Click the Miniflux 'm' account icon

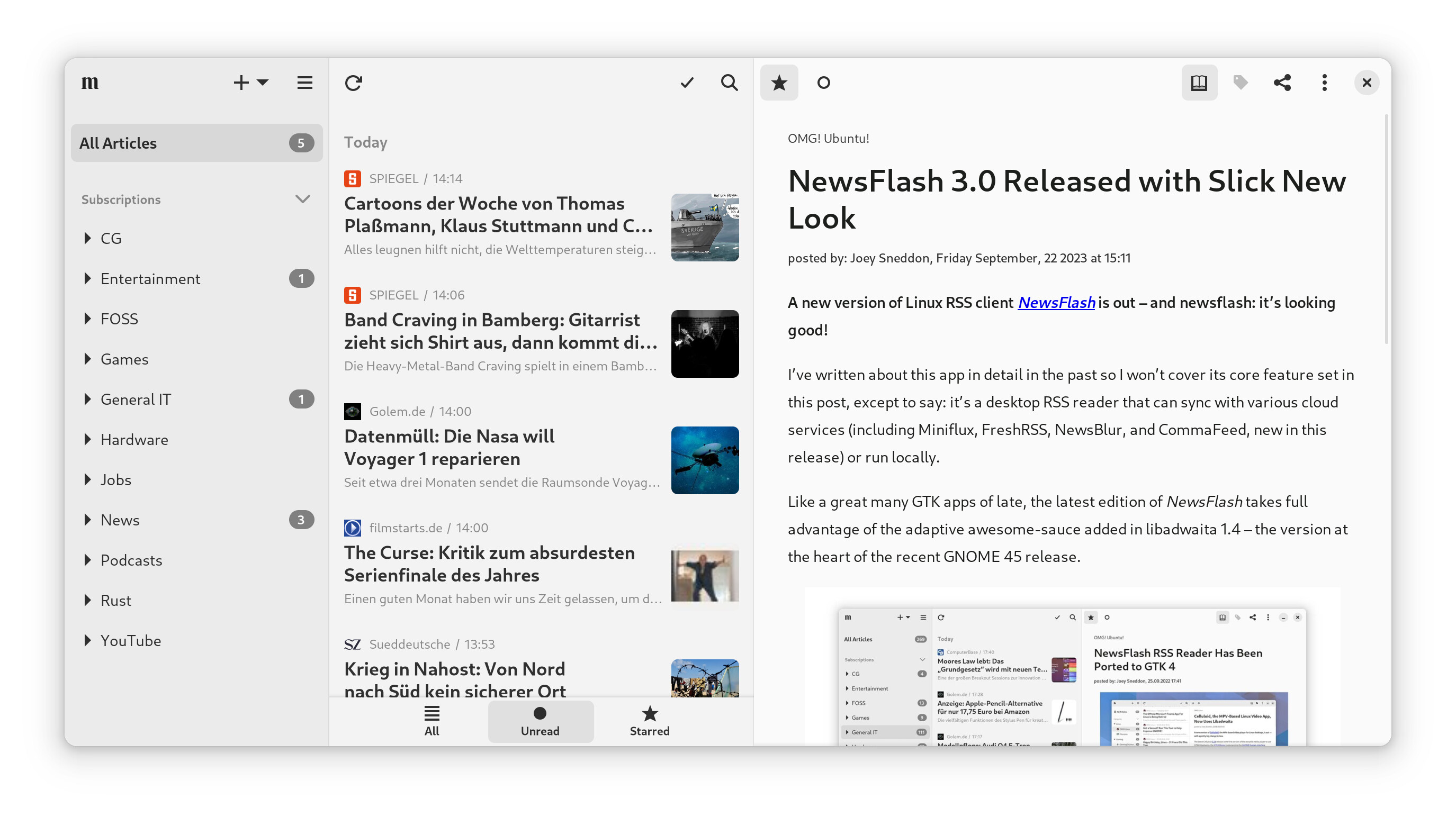[x=90, y=83]
